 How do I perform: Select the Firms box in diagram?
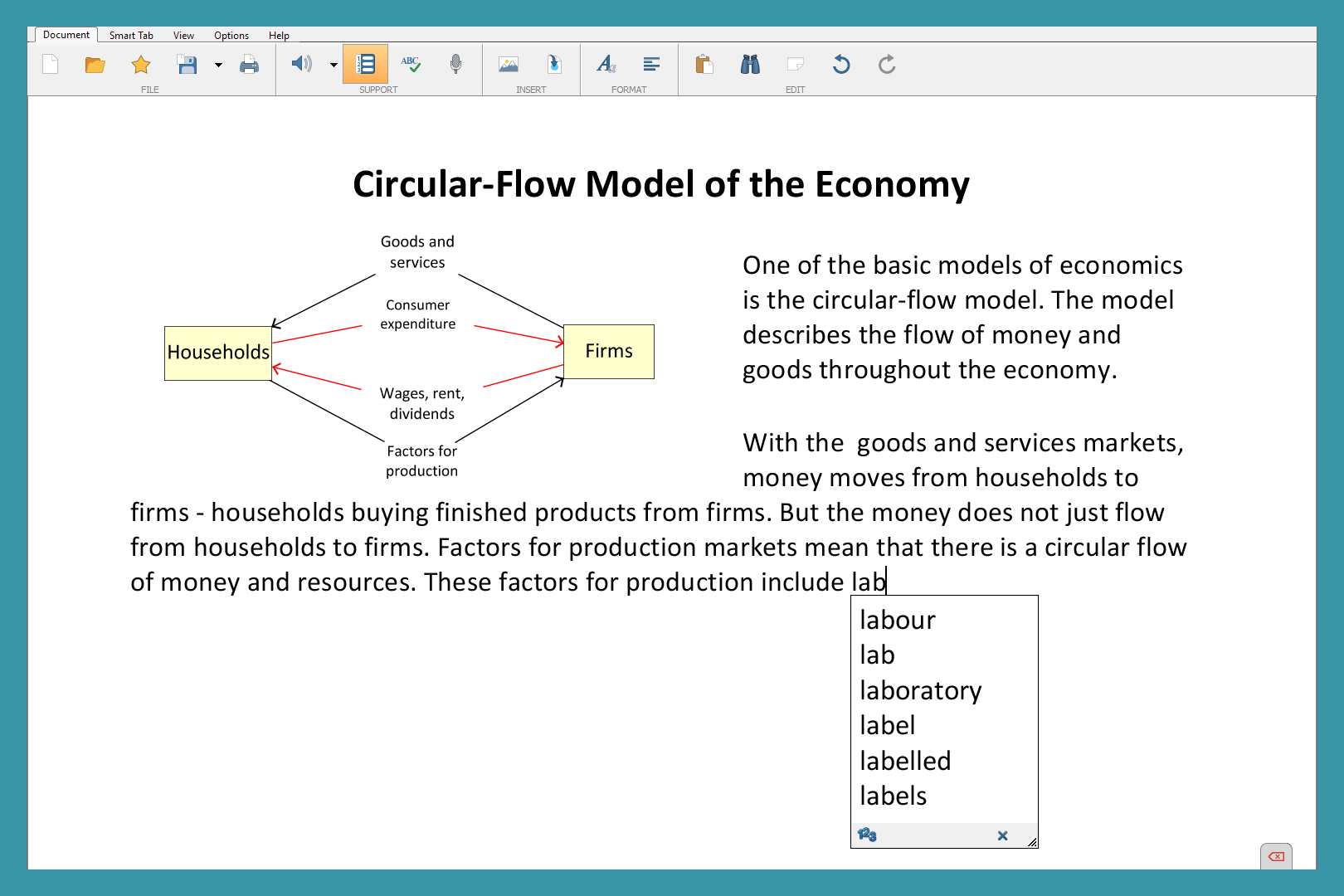coord(609,351)
